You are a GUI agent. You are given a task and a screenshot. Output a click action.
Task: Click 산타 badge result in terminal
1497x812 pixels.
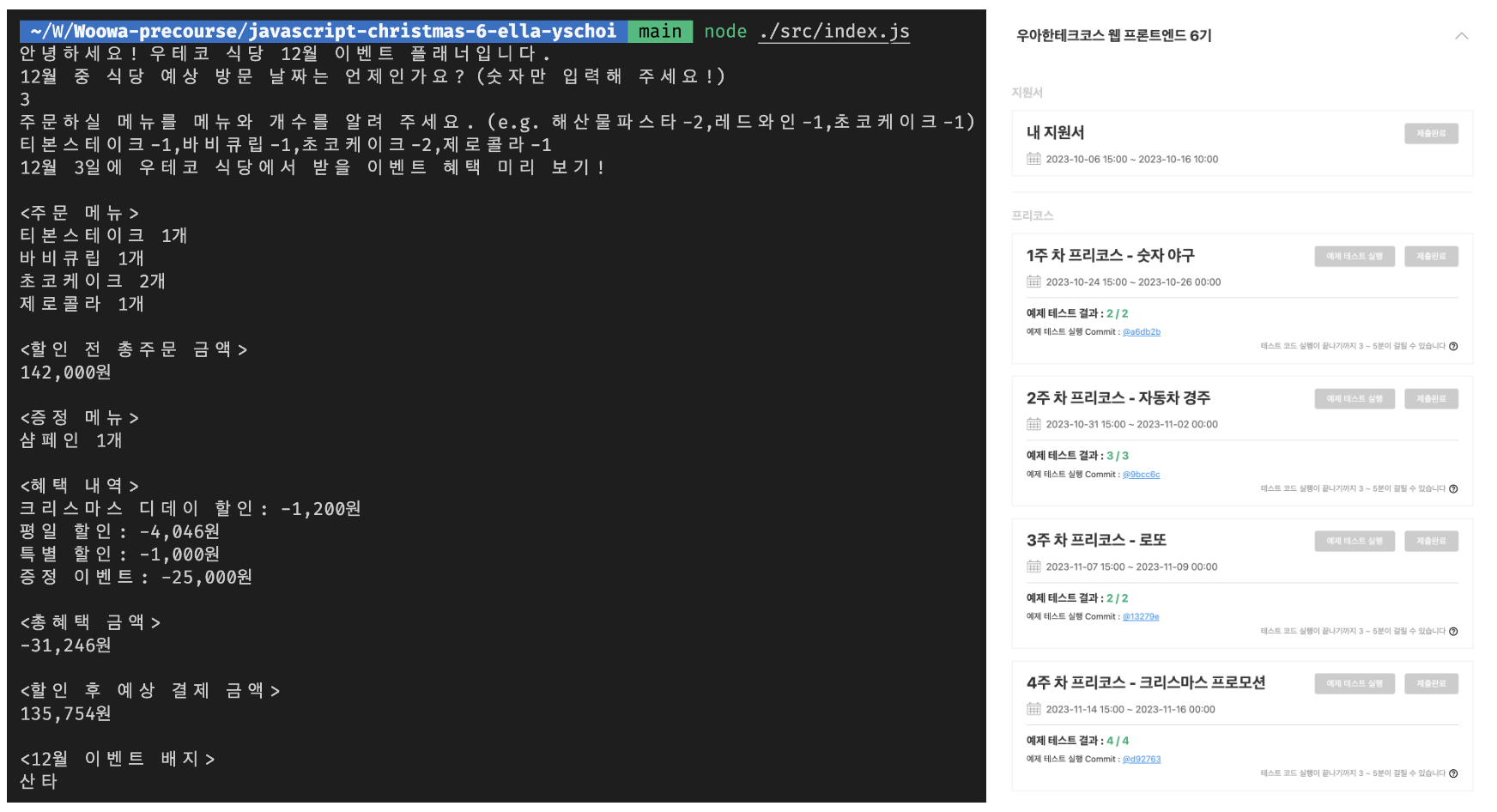(x=39, y=782)
